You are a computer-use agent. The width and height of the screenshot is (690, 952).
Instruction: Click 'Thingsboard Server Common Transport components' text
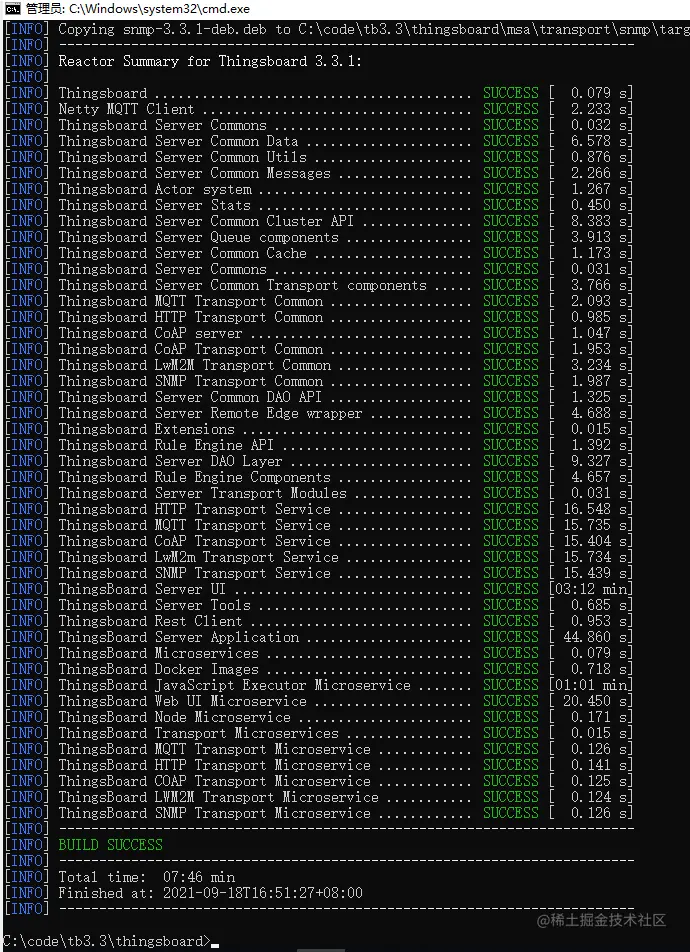242,285
